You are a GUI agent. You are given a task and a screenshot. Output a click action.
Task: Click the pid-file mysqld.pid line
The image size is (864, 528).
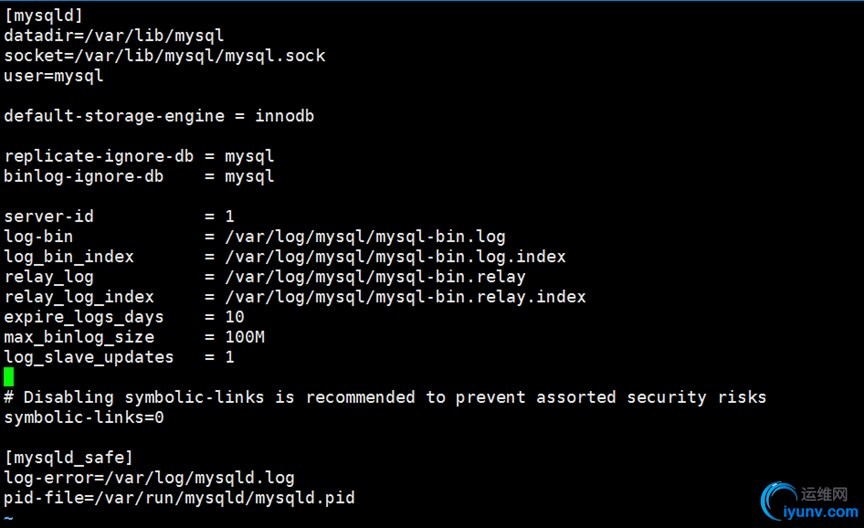[x=179, y=497]
